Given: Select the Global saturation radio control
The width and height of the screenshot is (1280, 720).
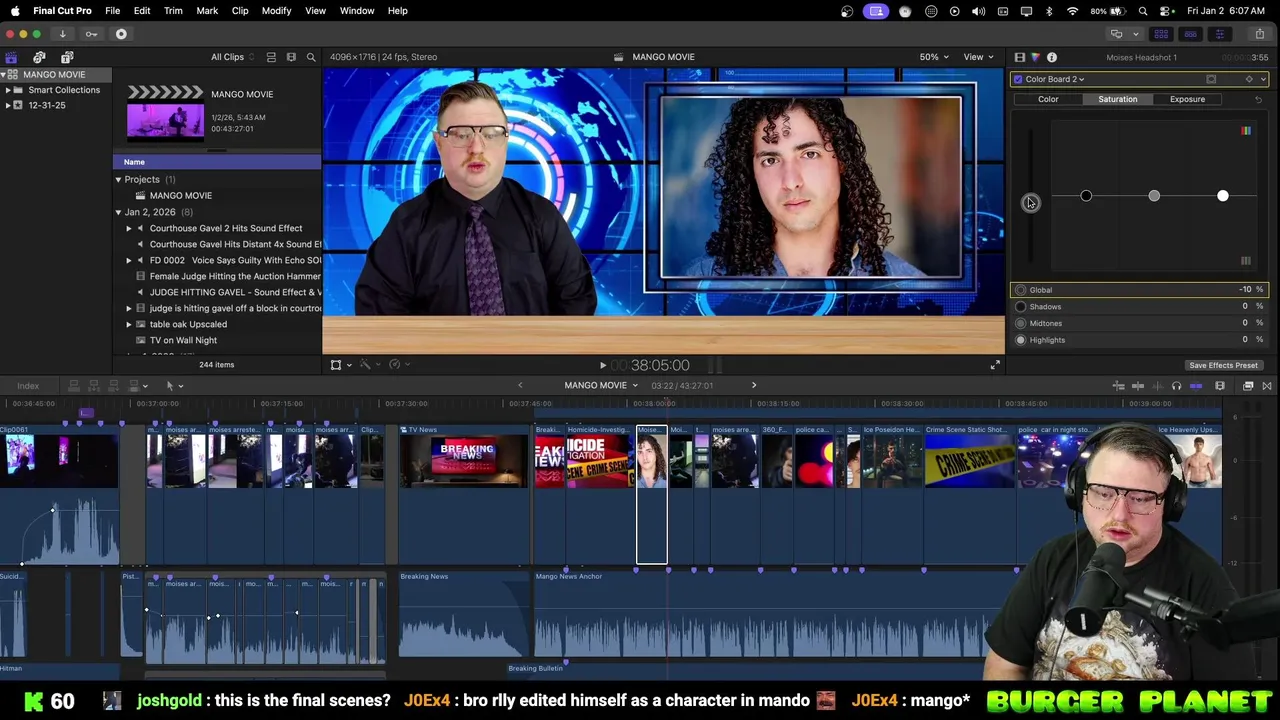Looking at the screenshot, I should pos(1020,290).
